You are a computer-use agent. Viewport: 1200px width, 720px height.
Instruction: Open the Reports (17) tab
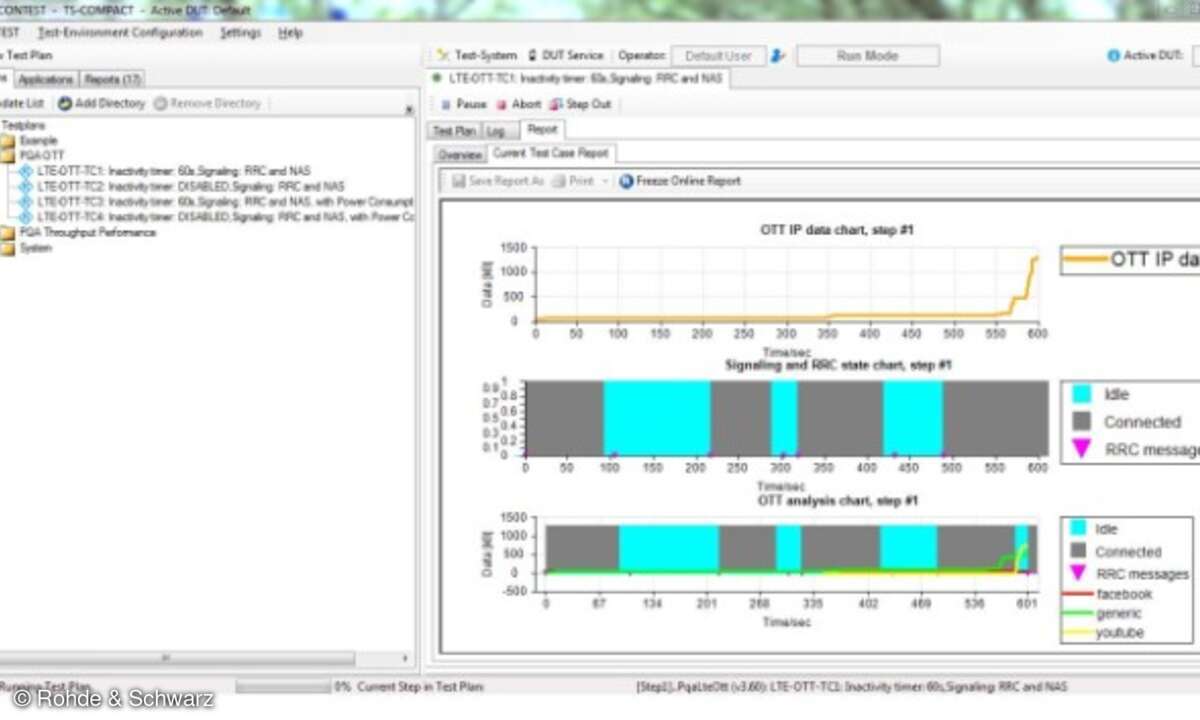(113, 80)
